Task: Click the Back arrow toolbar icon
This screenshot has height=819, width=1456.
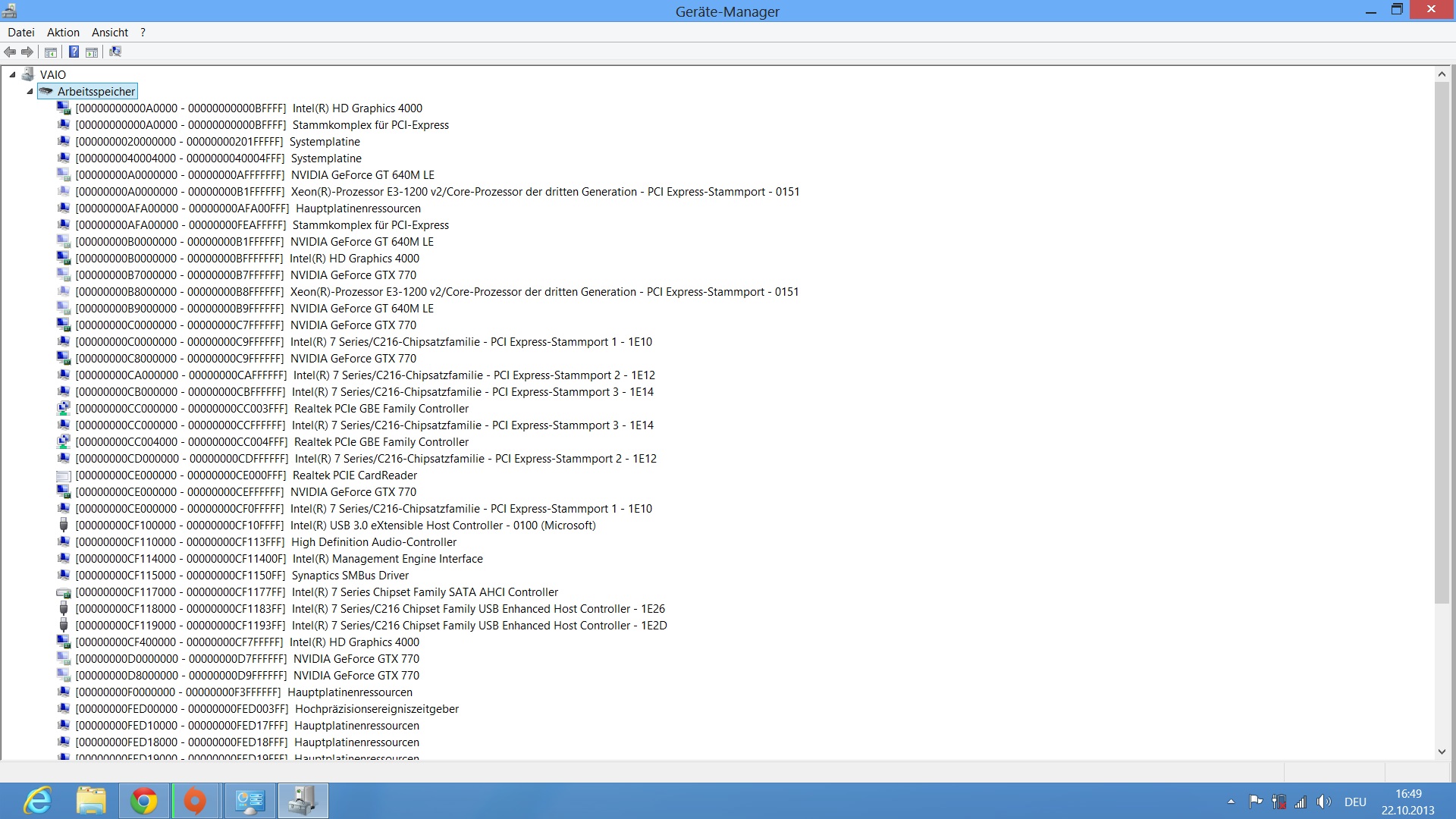Action: click(x=10, y=52)
